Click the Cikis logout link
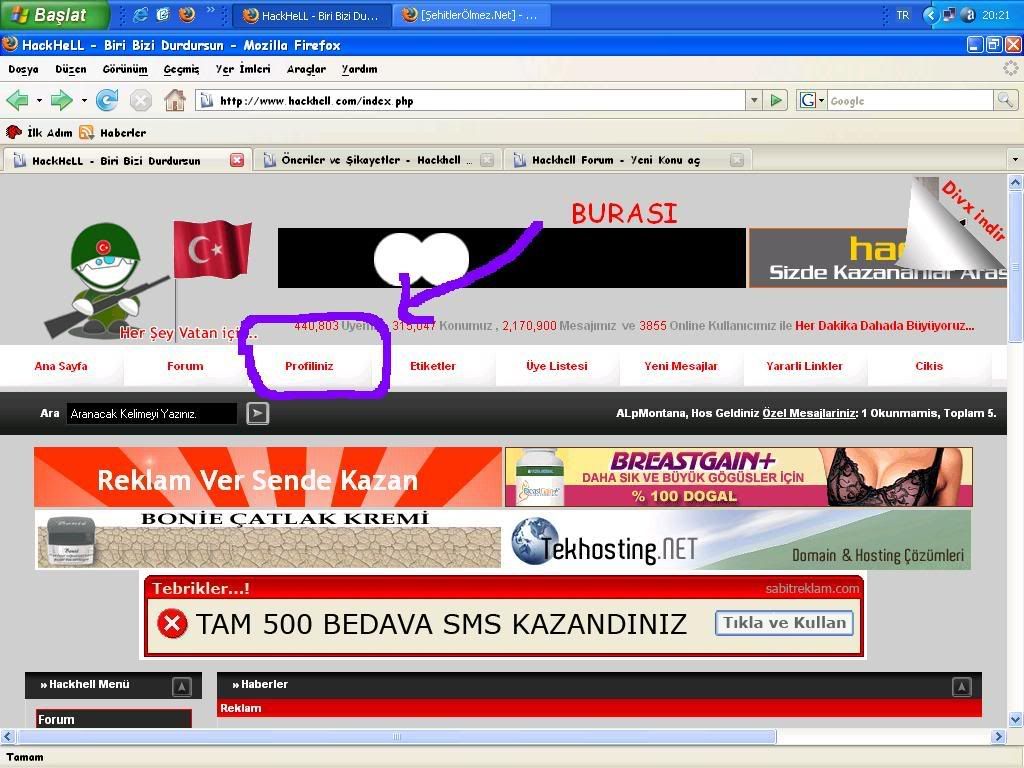Viewport: 1024px width, 768px height. (929, 366)
